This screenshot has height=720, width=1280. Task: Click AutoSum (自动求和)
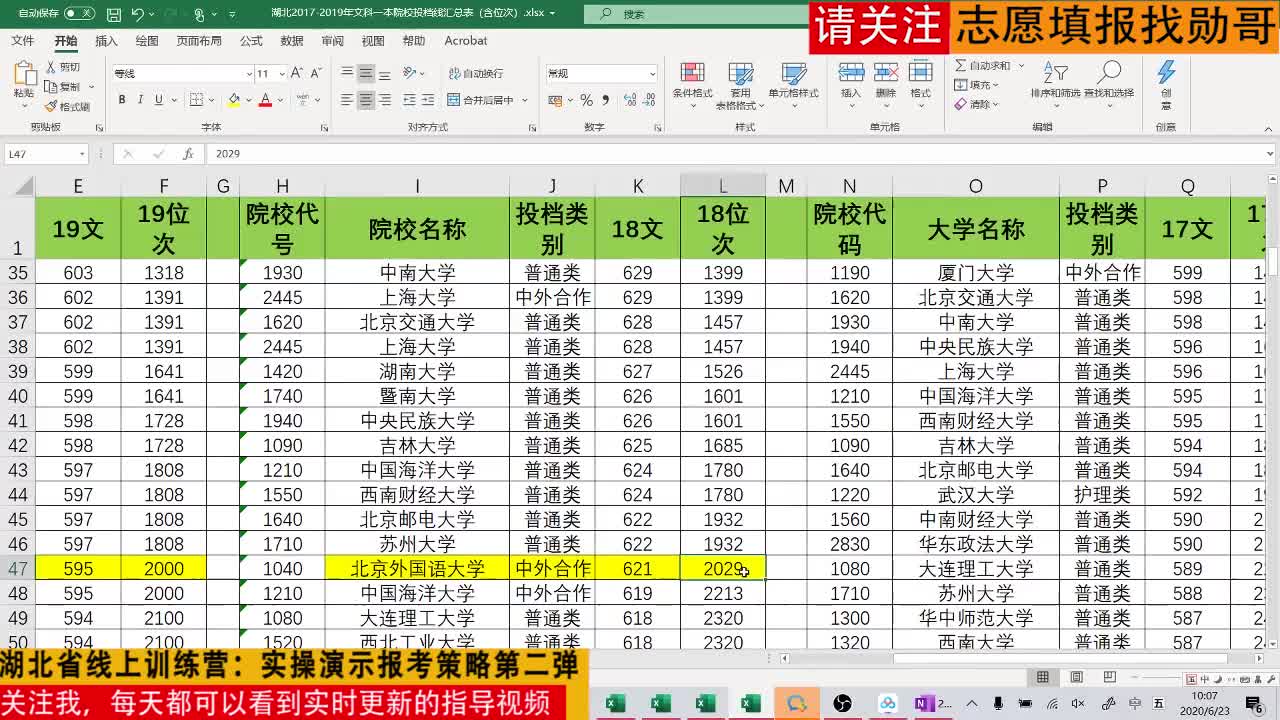click(982, 66)
